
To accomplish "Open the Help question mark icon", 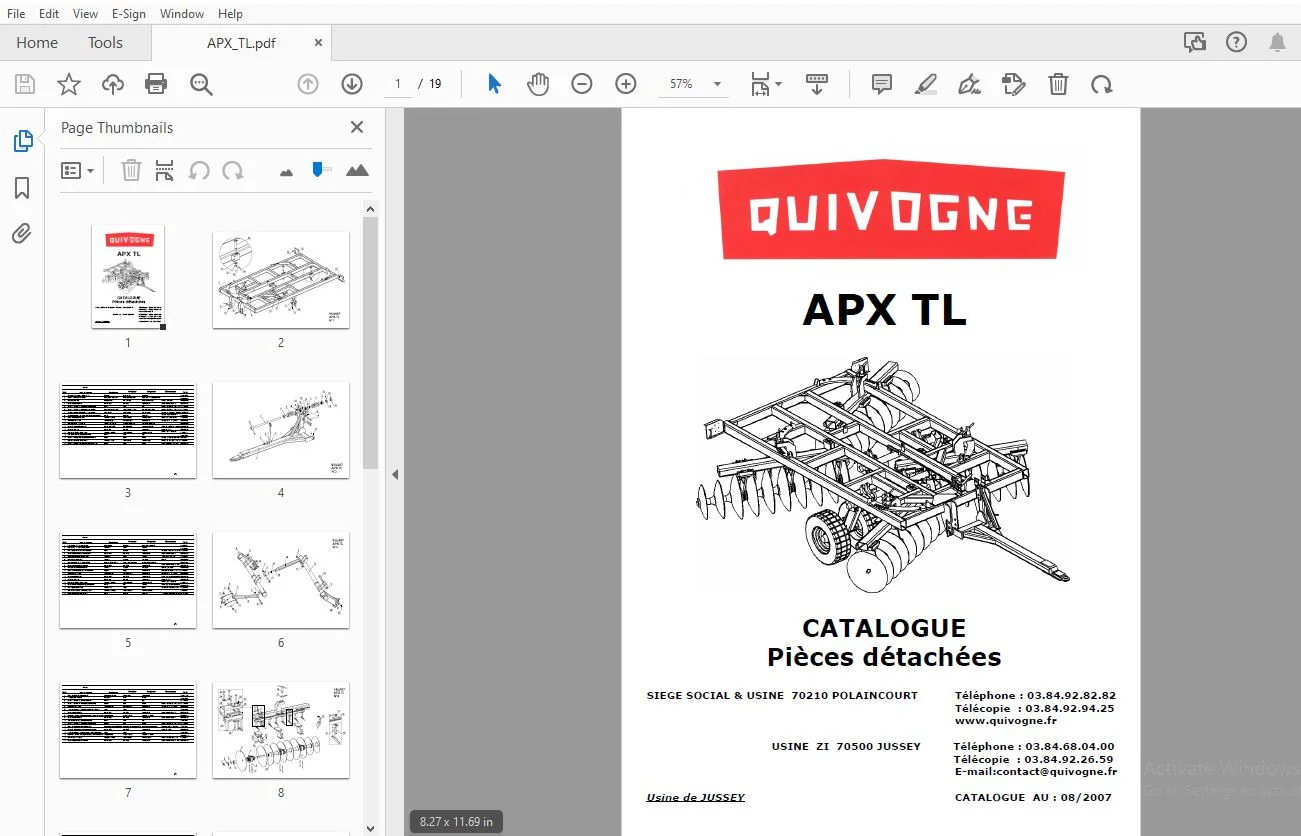I will (1236, 42).
